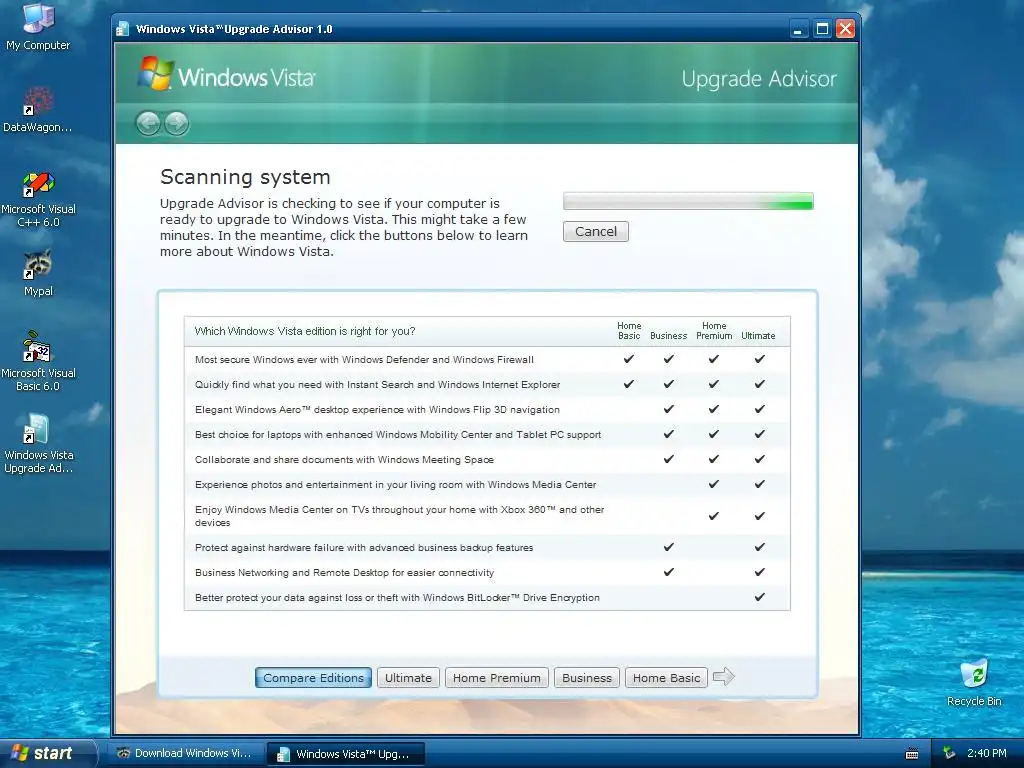
Task: Cancel the system scan
Action: [596, 231]
